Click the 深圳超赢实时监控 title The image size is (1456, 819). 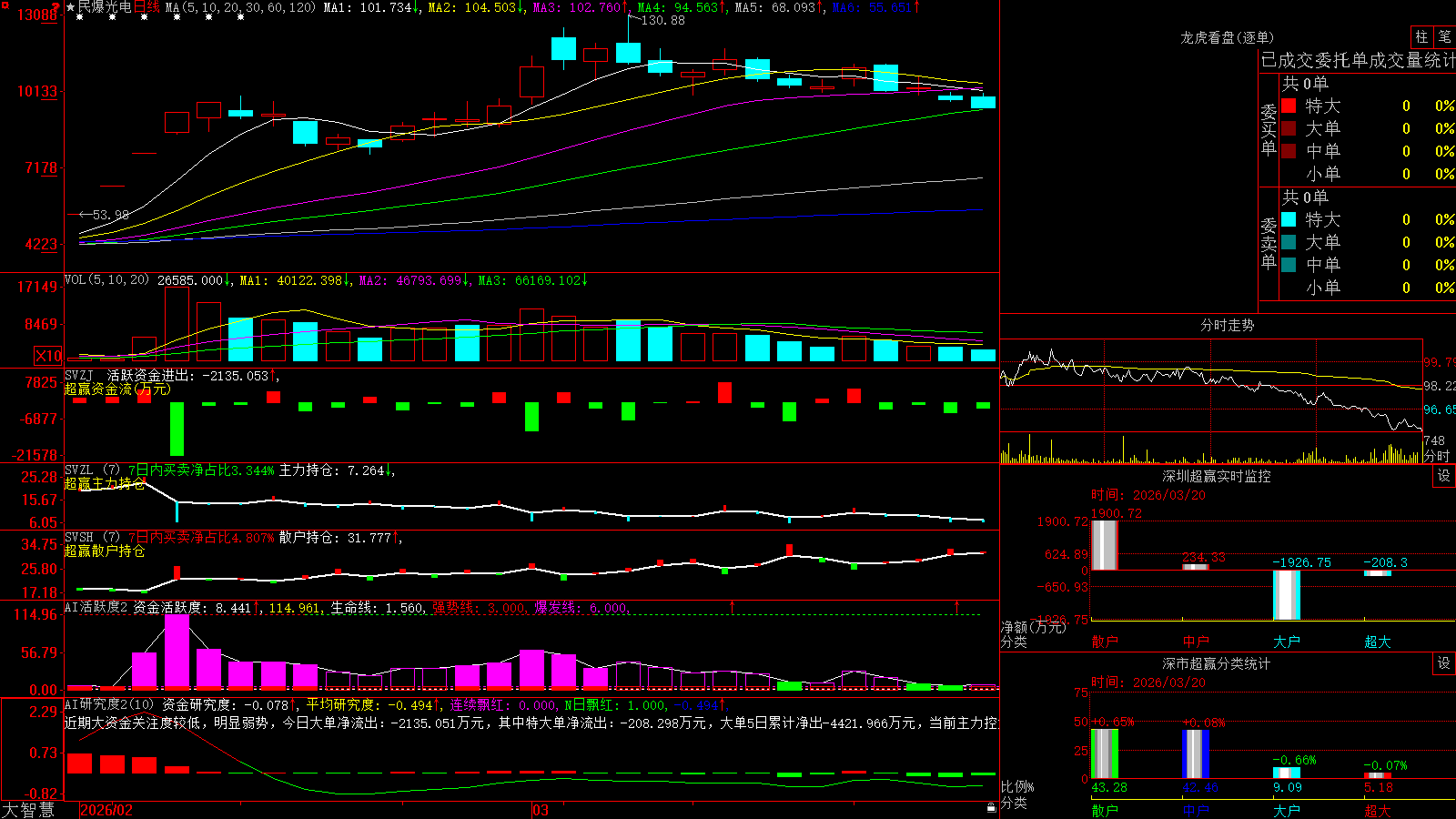[1217, 476]
